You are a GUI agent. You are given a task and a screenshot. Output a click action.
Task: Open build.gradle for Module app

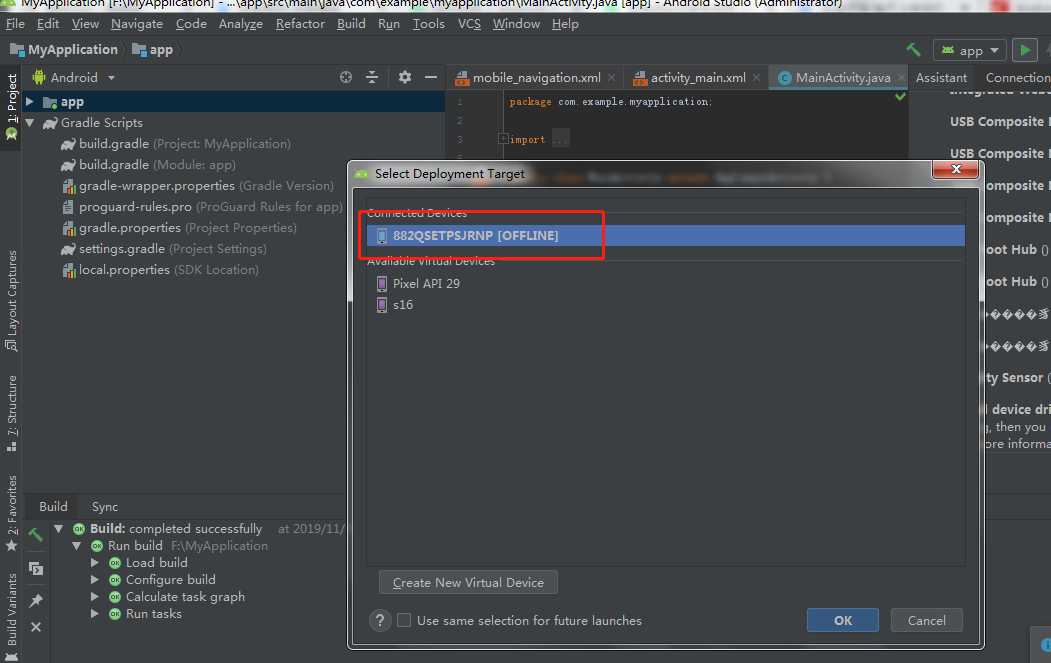[148, 165]
